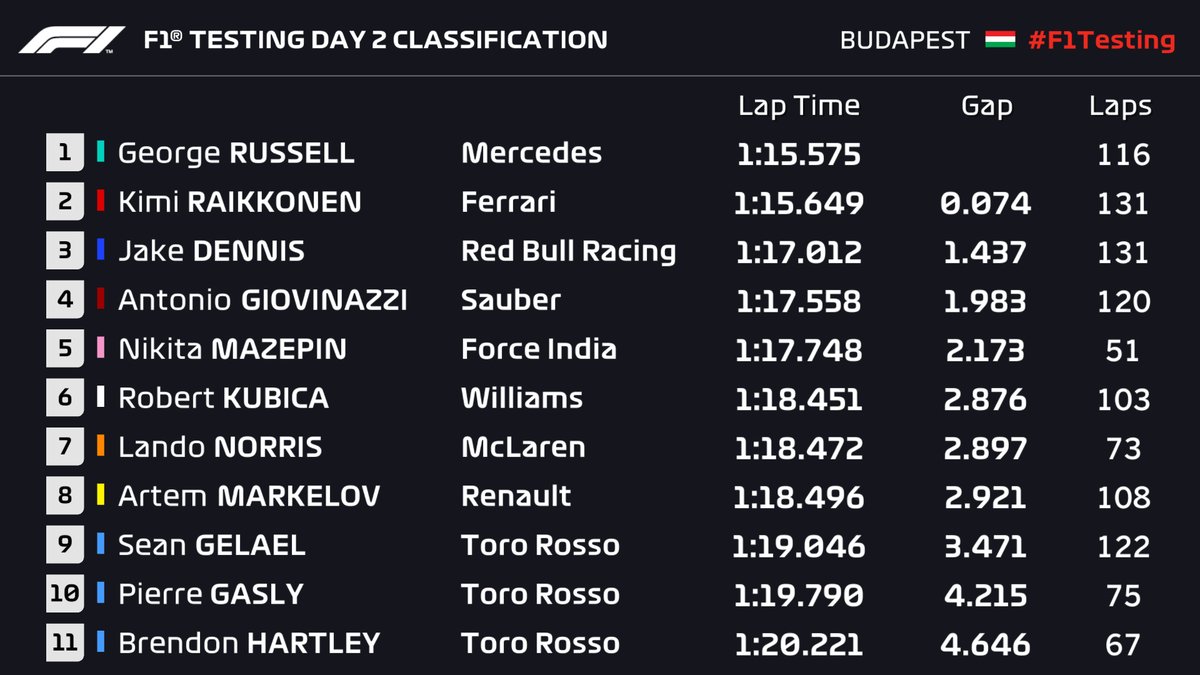Click the F1 logo icon
Image resolution: width=1200 pixels, height=675 pixels.
[71, 40]
